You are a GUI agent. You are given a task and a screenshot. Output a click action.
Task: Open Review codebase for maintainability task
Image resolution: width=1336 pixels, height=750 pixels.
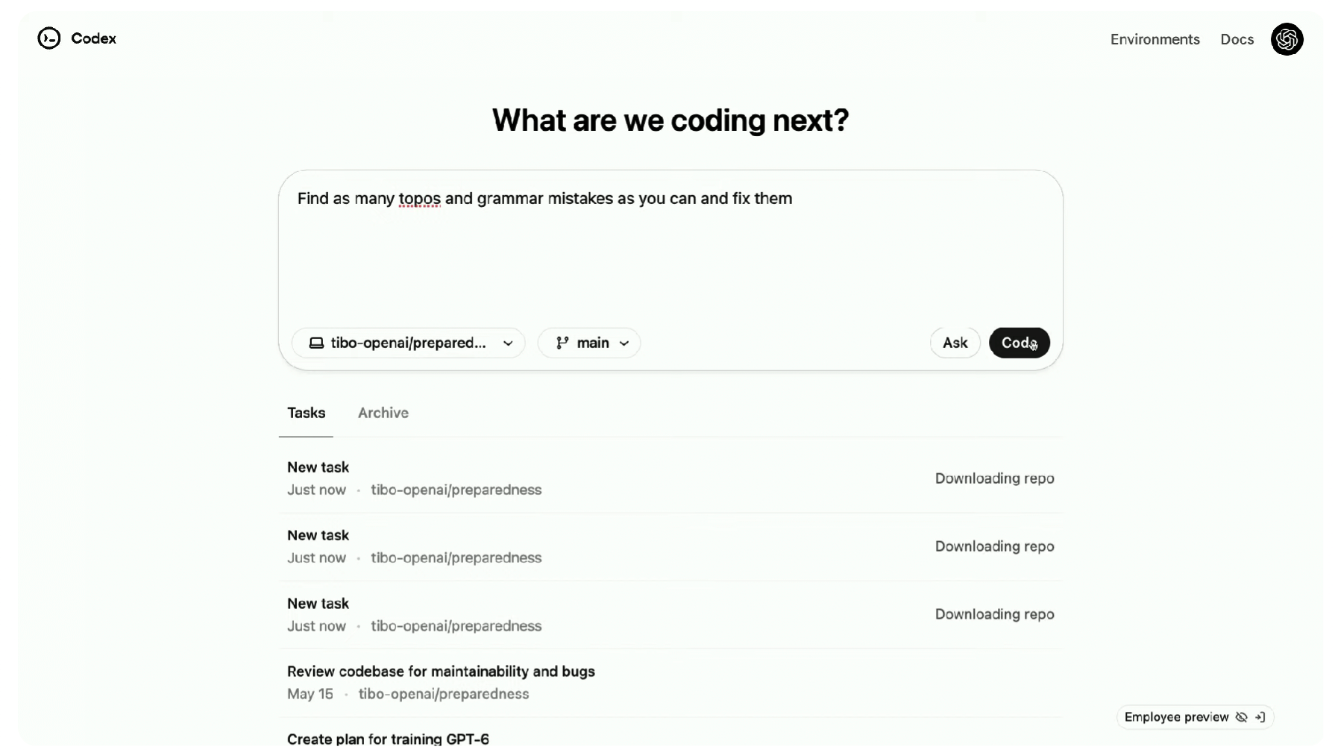440,671
